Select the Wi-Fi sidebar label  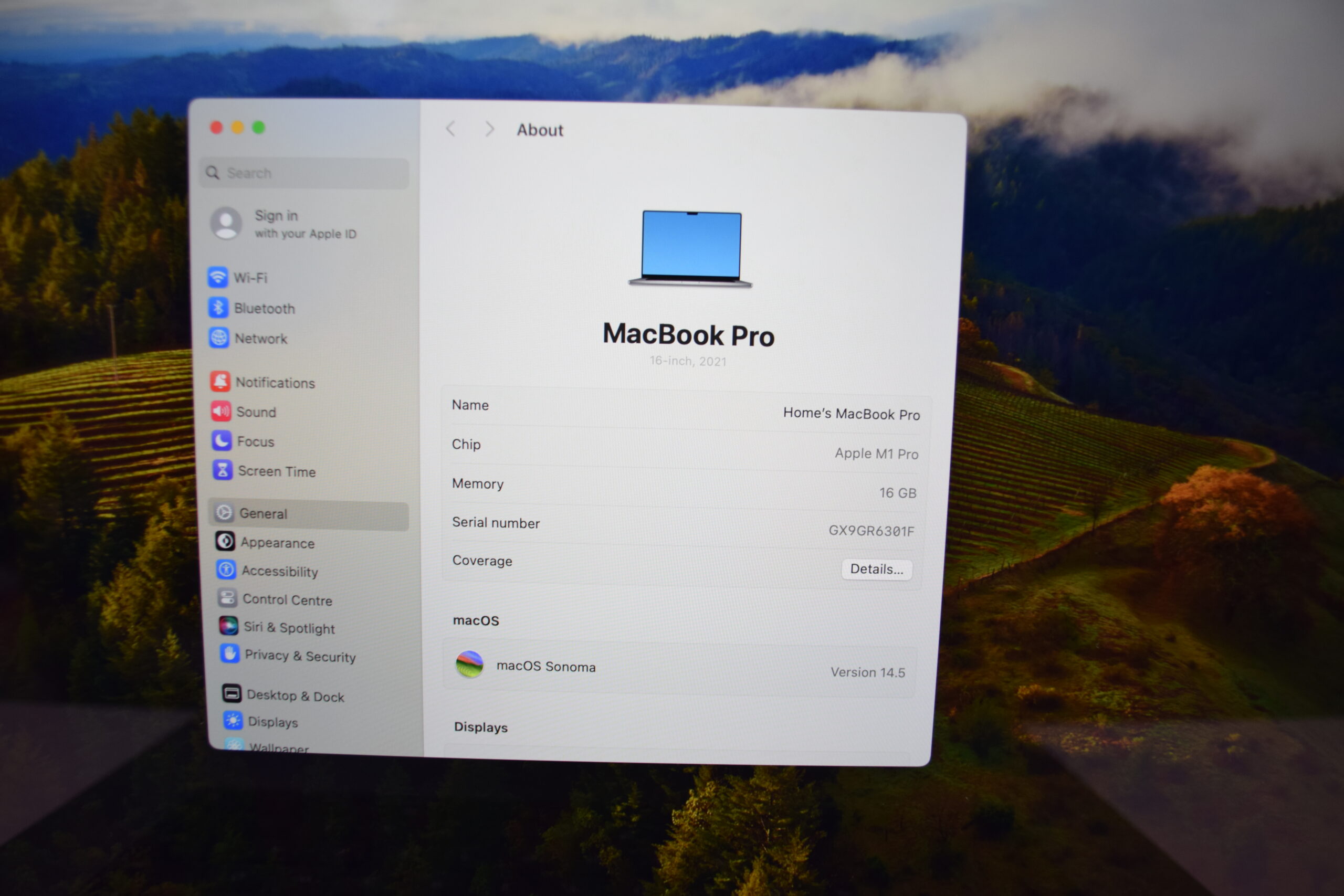click(250, 278)
